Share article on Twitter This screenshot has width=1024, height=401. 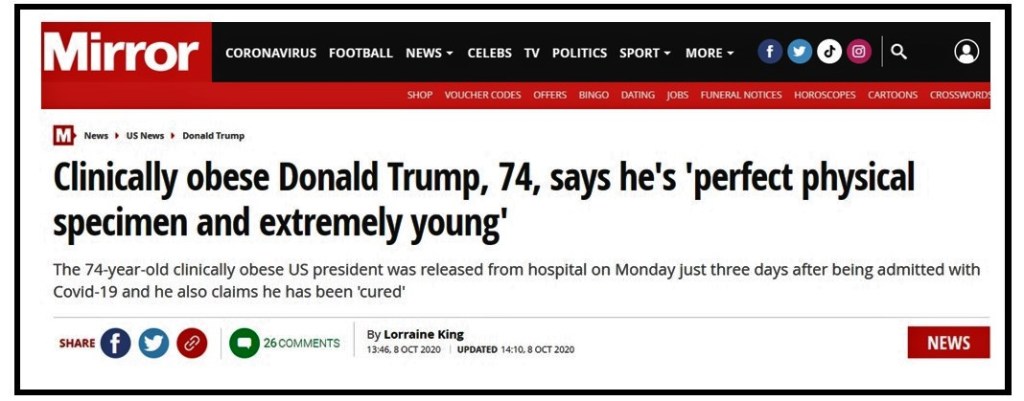[x=154, y=343]
